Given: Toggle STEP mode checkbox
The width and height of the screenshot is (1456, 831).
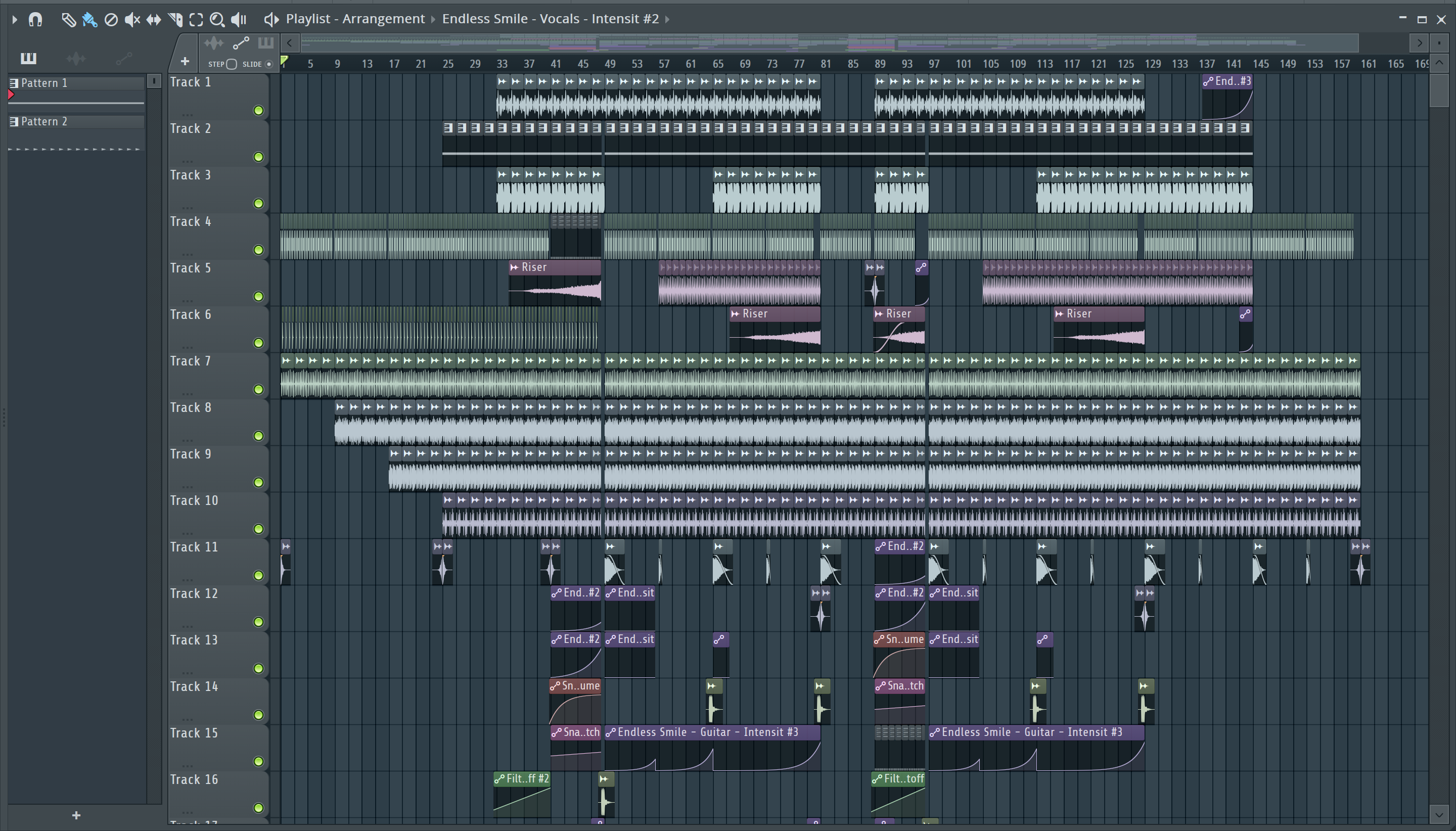Looking at the screenshot, I should (231, 64).
